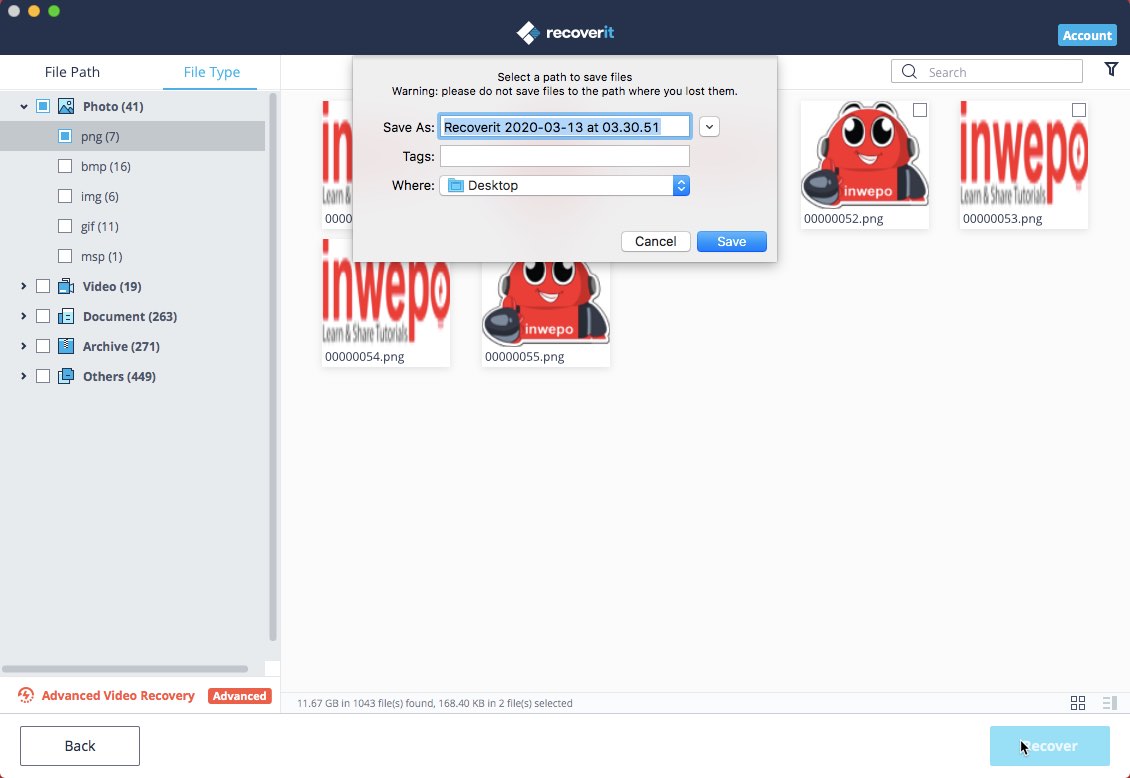Click the Save As filename field
This screenshot has width=1130, height=778.
pyautogui.click(x=565, y=127)
